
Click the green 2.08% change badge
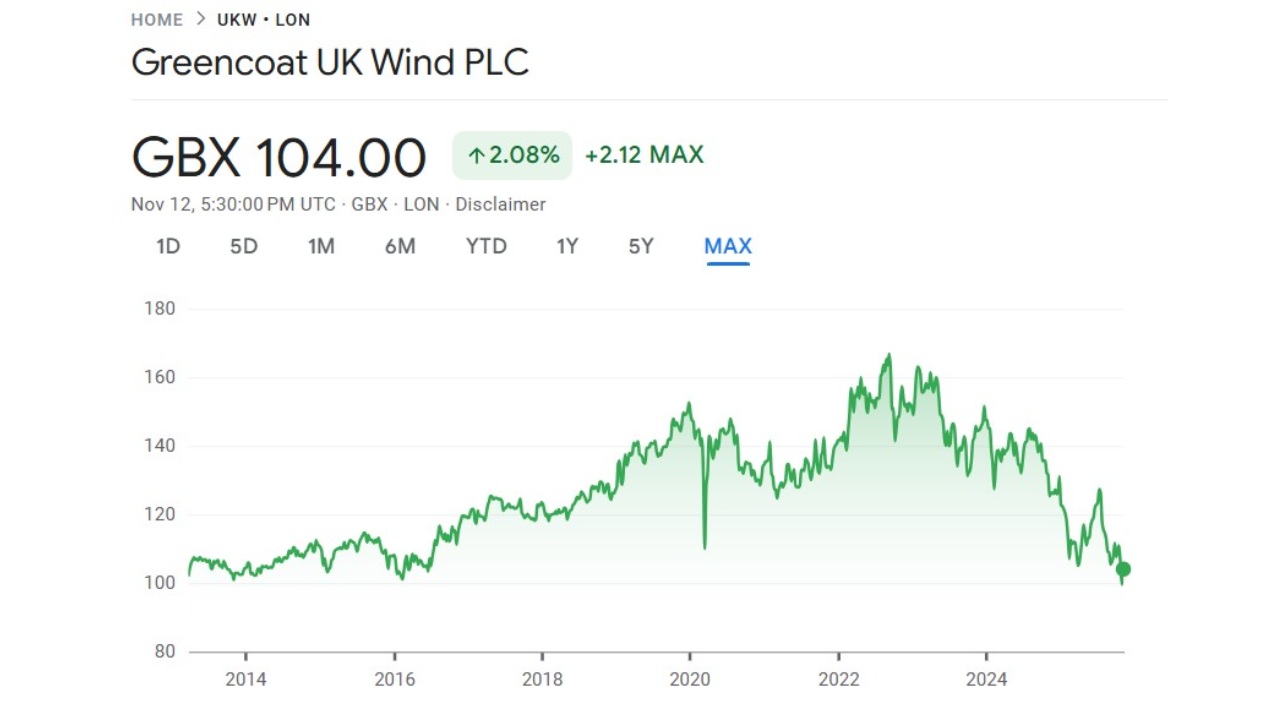click(x=511, y=155)
